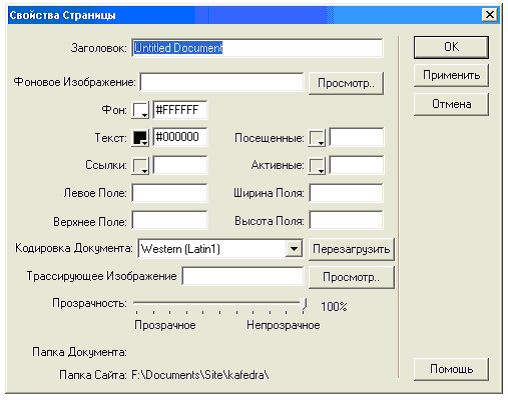Cancel with the Отмена button

[x=451, y=104]
